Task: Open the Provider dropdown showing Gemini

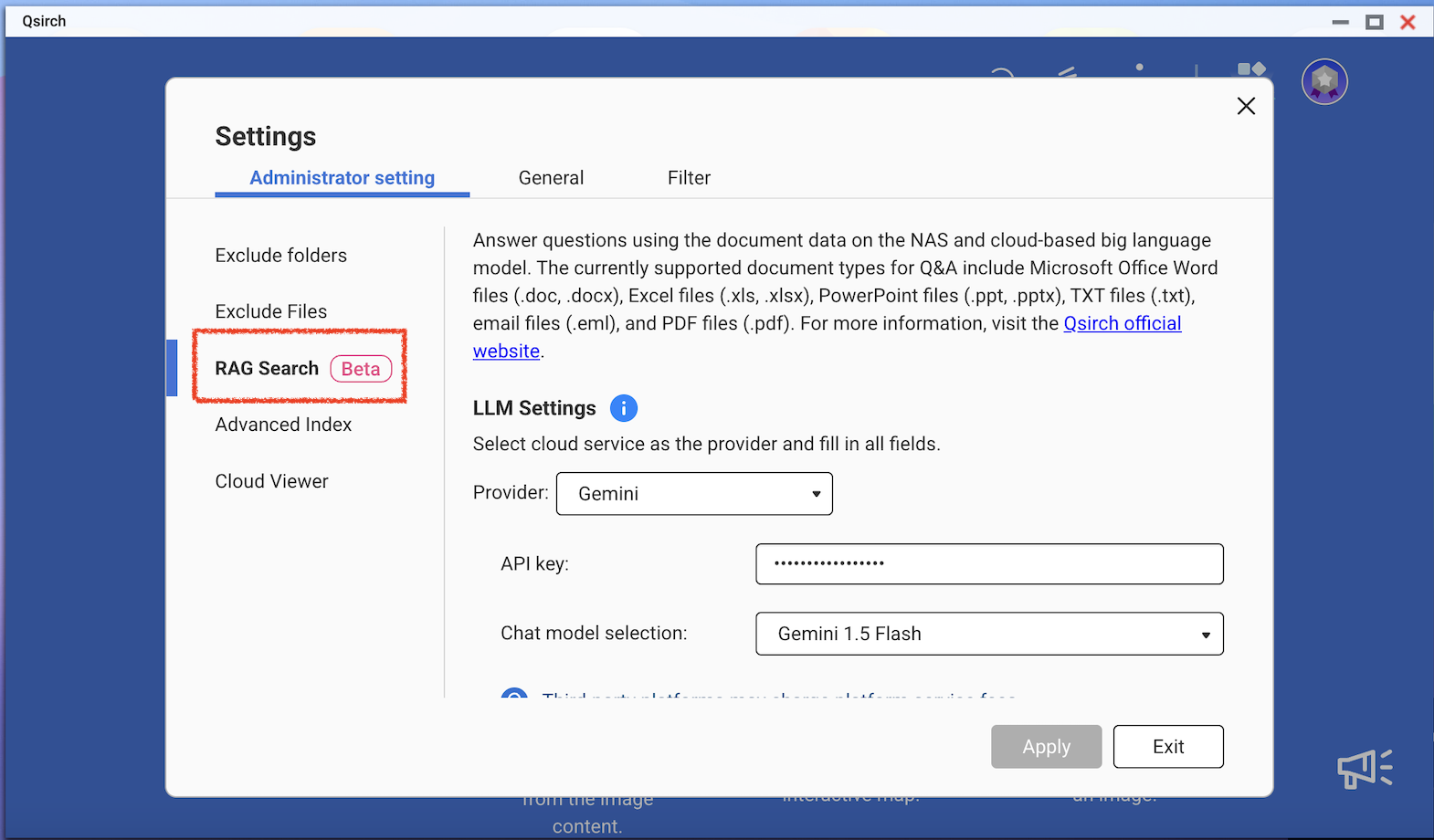Action: coord(694,494)
